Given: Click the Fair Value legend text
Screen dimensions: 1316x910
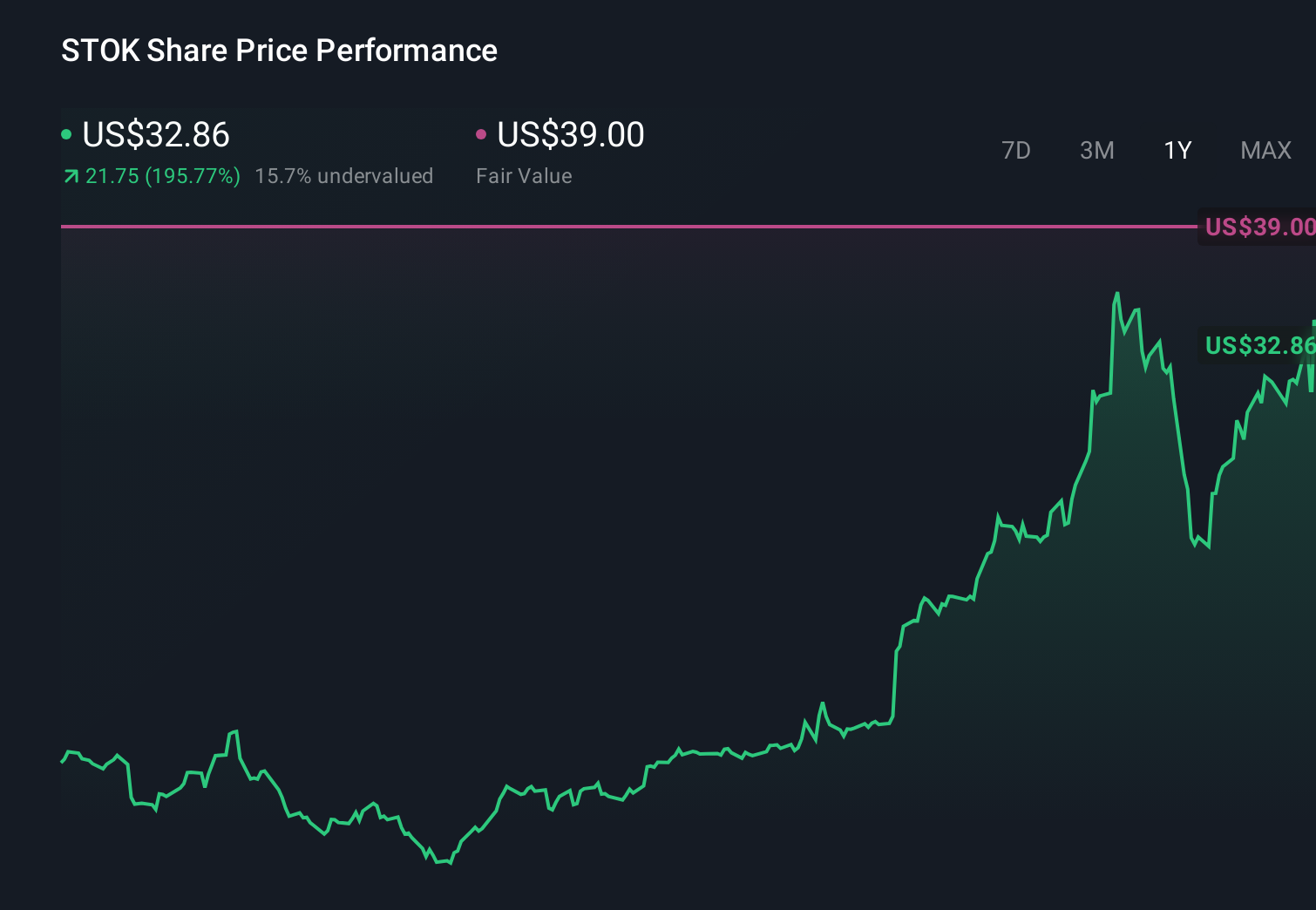Looking at the screenshot, I should tap(524, 175).
